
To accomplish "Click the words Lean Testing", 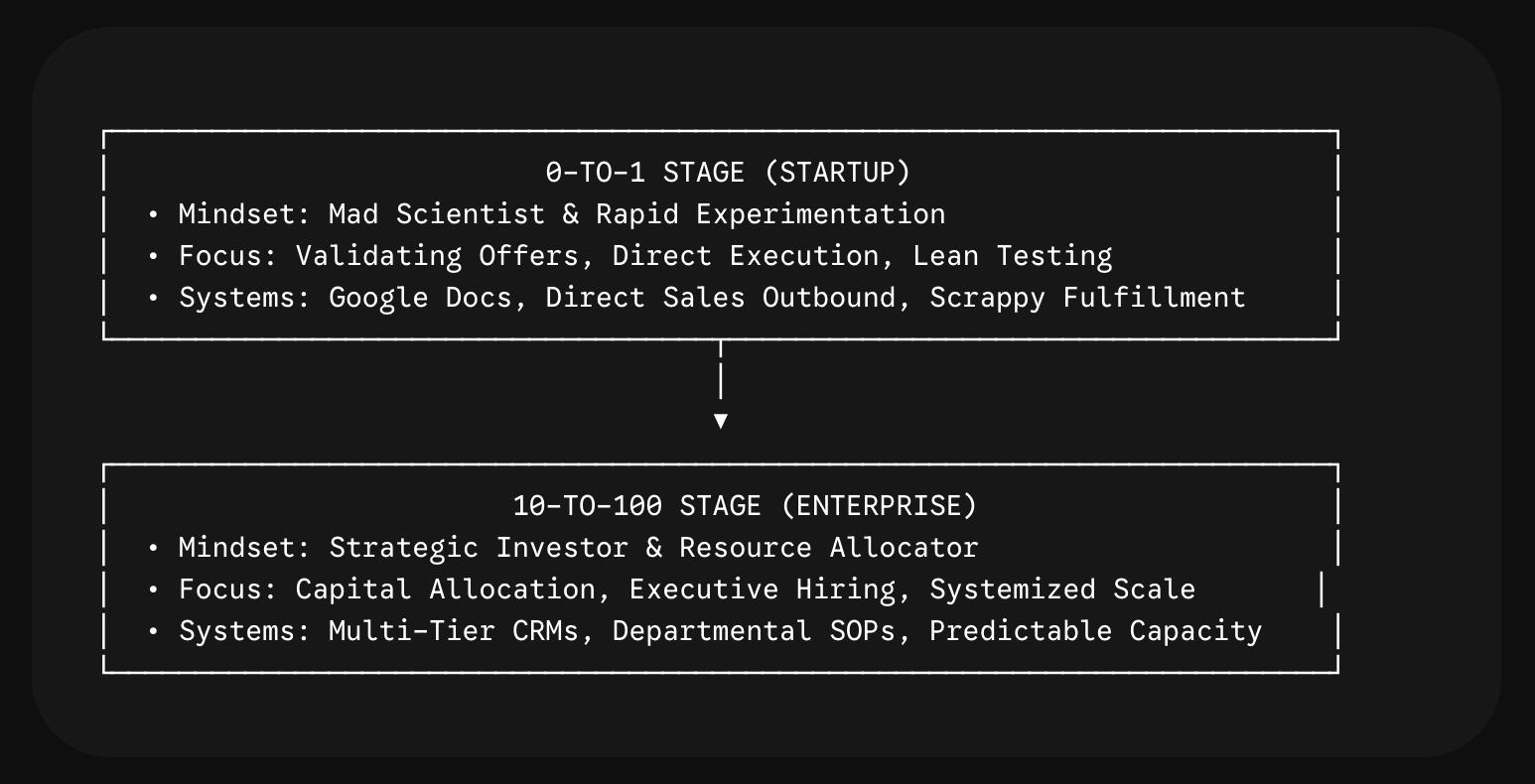I will coord(1012,256).
